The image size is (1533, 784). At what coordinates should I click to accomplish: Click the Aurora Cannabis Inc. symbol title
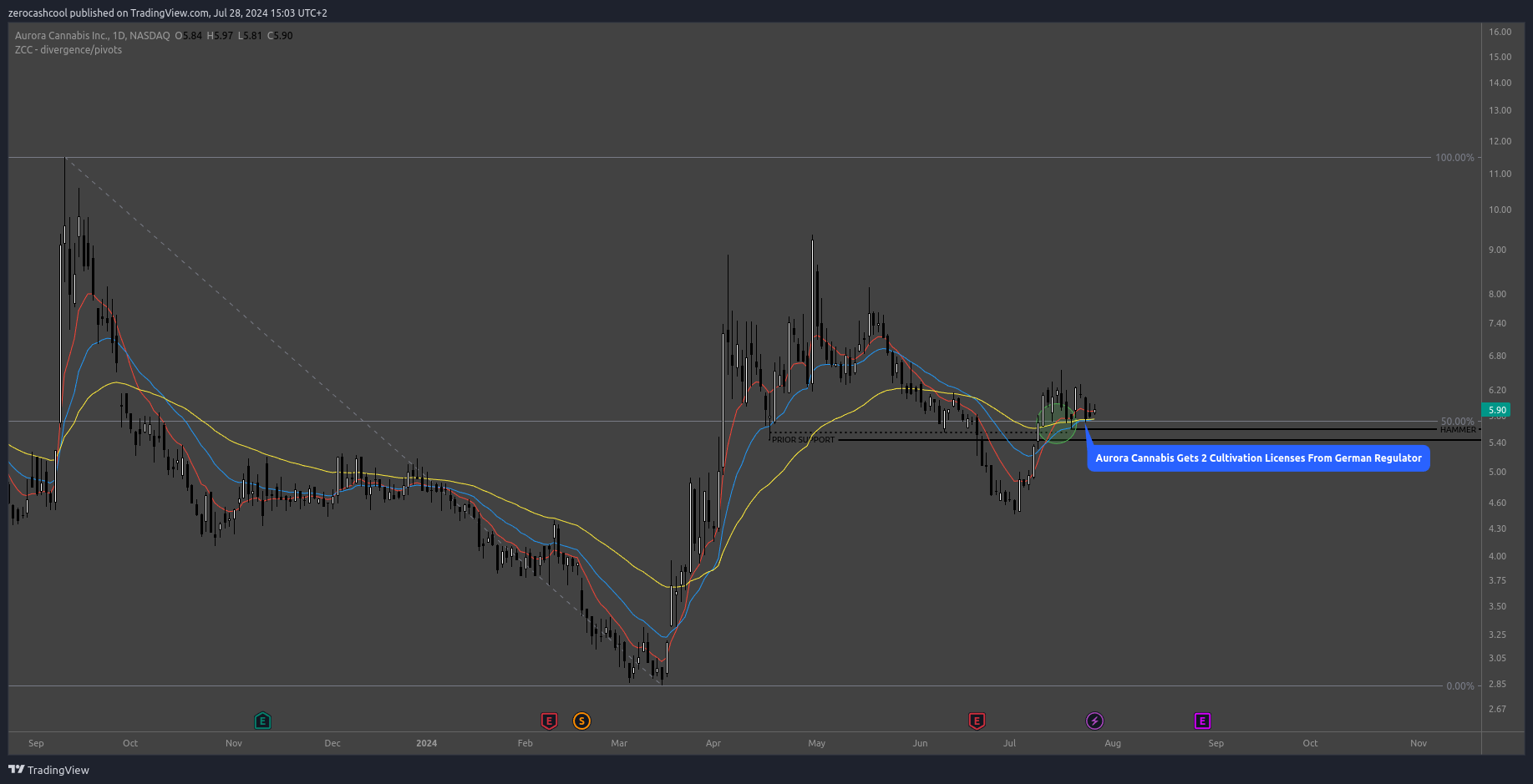[x=92, y=36]
